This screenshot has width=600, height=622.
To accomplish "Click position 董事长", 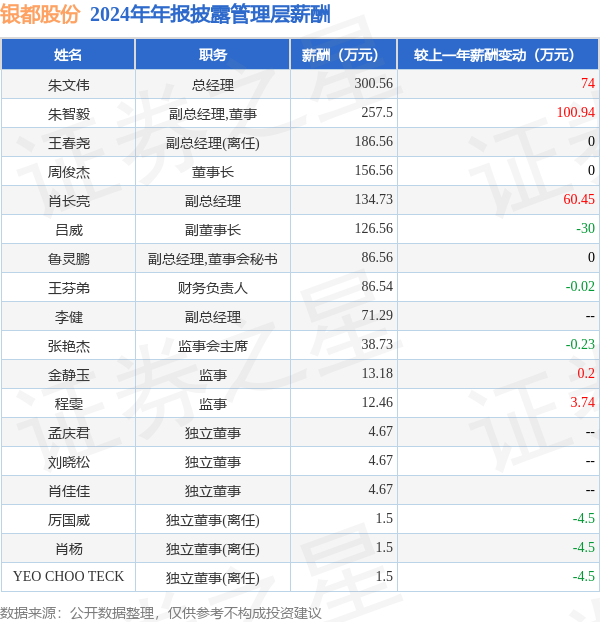I will 213,172.
